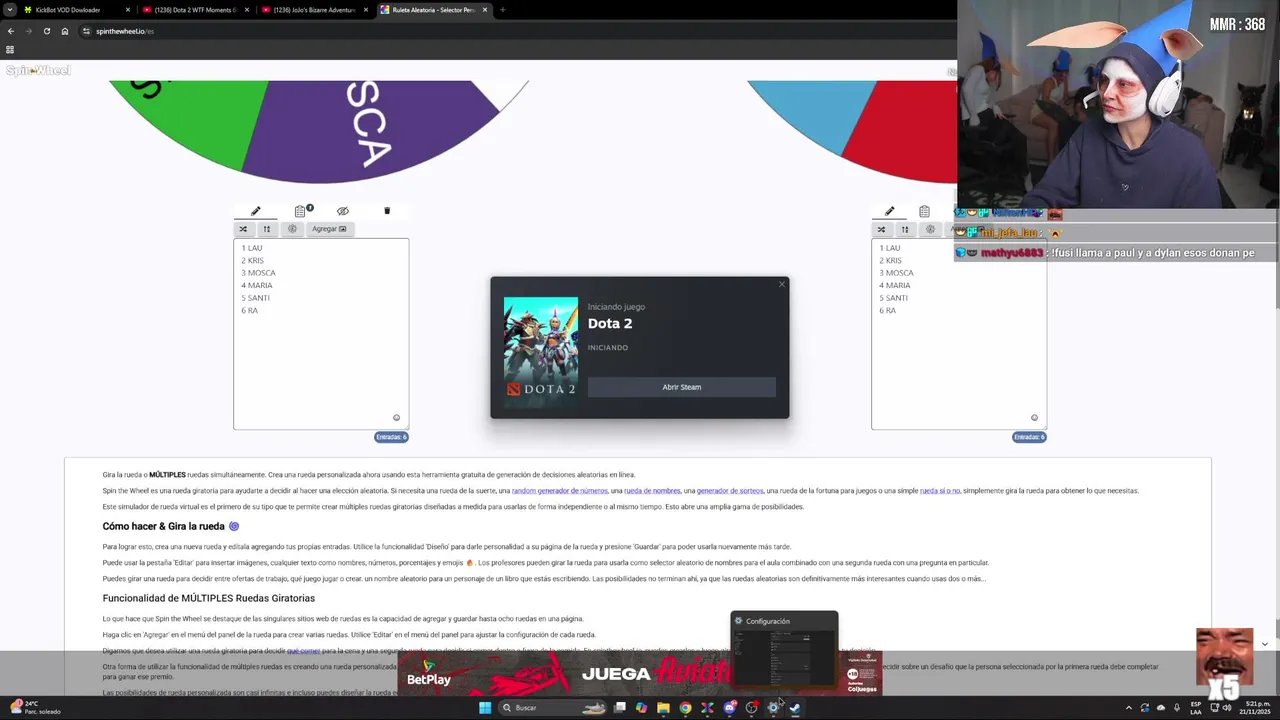The width and height of the screenshot is (1280, 720).
Task: Click inside the right wheel entries text area
Action: [x=959, y=334]
